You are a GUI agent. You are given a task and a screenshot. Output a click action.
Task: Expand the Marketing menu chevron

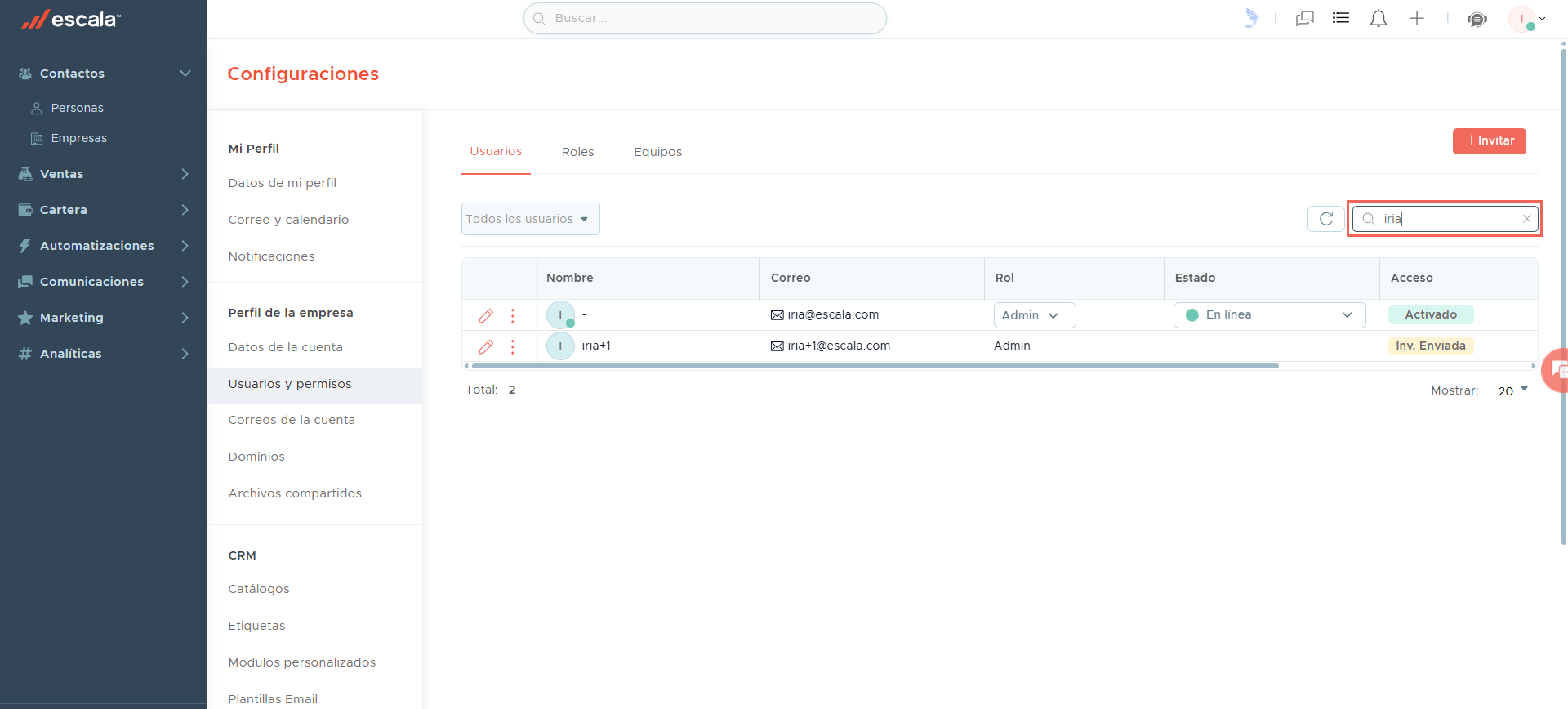pos(185,318)
